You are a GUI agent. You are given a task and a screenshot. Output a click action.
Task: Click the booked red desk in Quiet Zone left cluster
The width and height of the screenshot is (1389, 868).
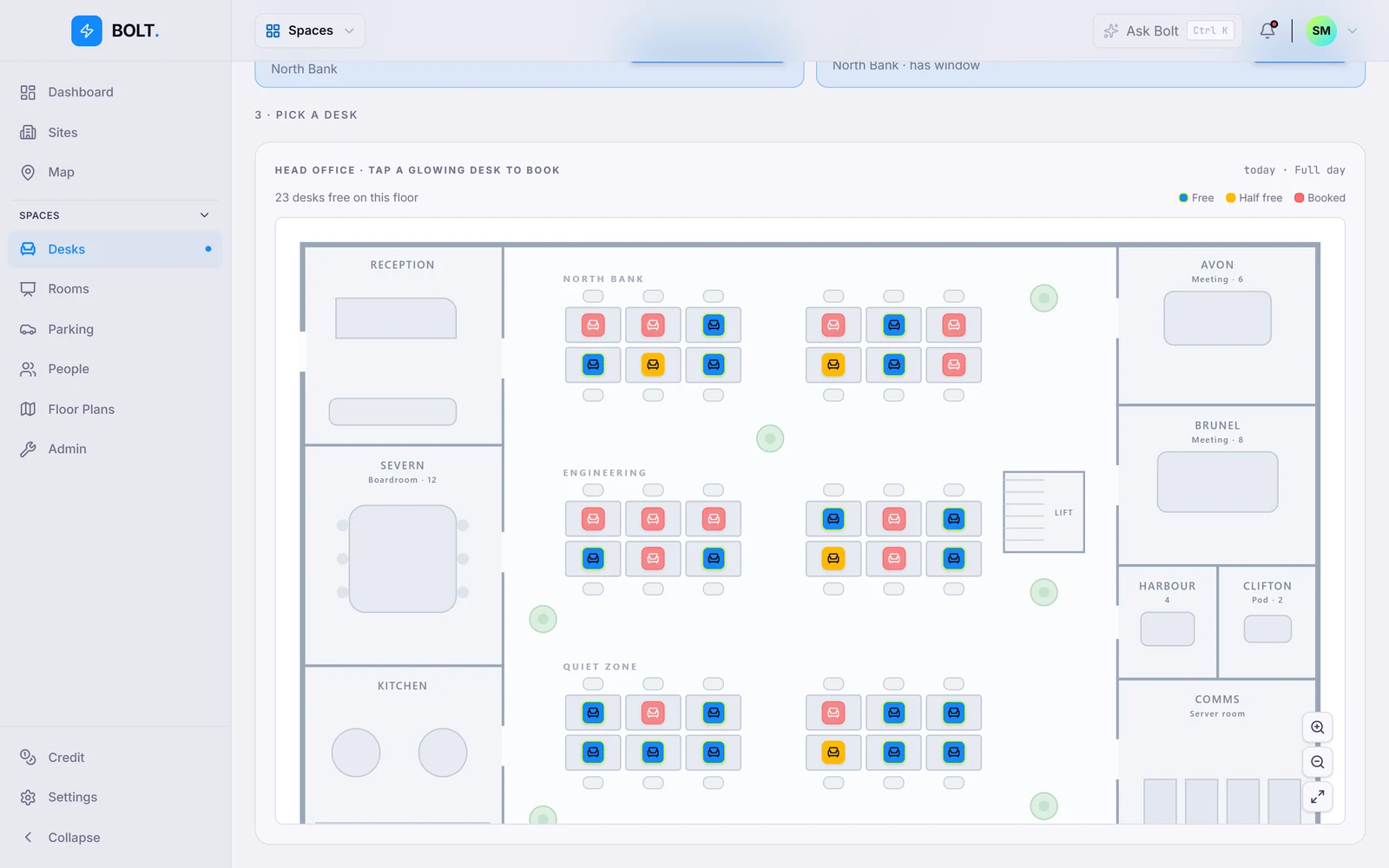point(653,713)
